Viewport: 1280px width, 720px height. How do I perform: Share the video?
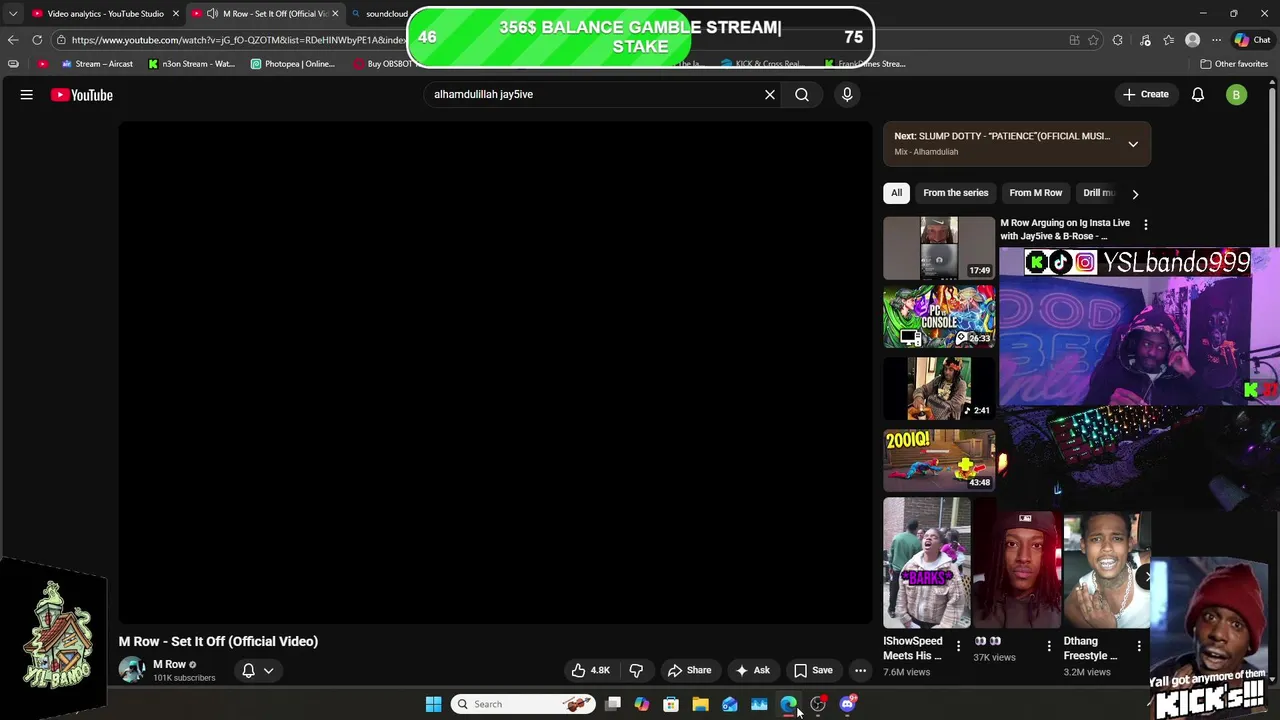(x=689, y=671)
